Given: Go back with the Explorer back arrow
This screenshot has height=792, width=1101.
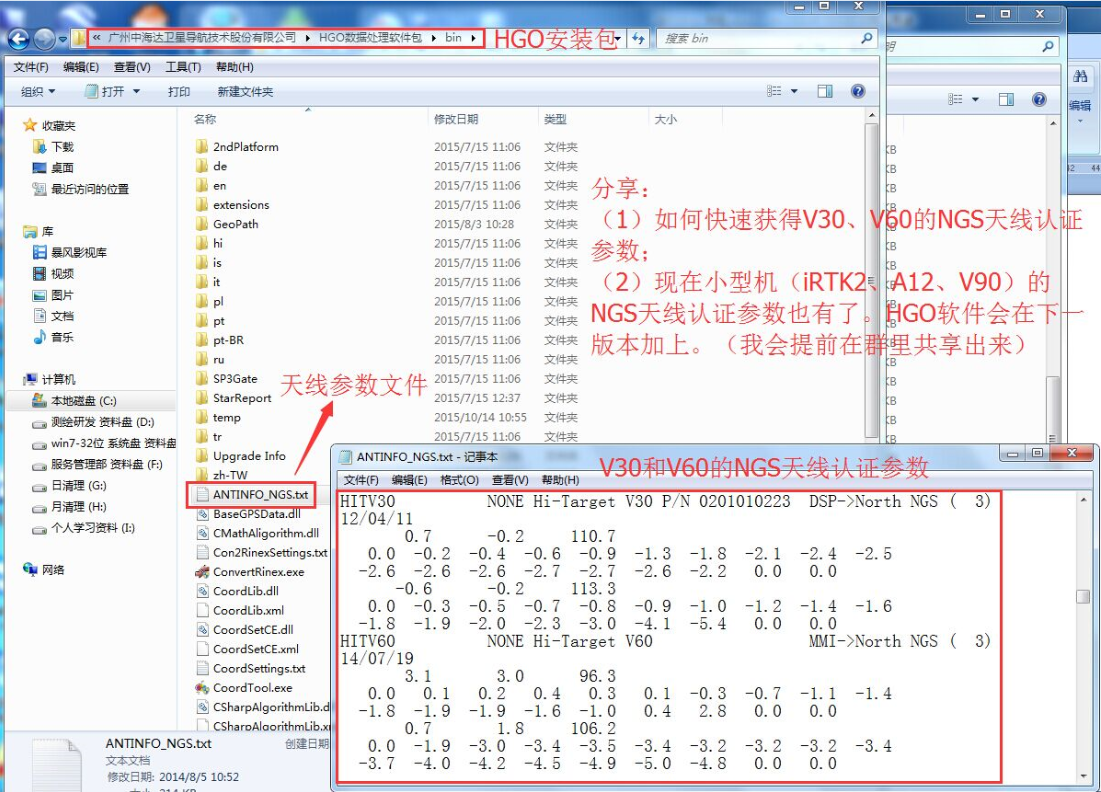Looking at the screenshot, I should tap(19, 39).
